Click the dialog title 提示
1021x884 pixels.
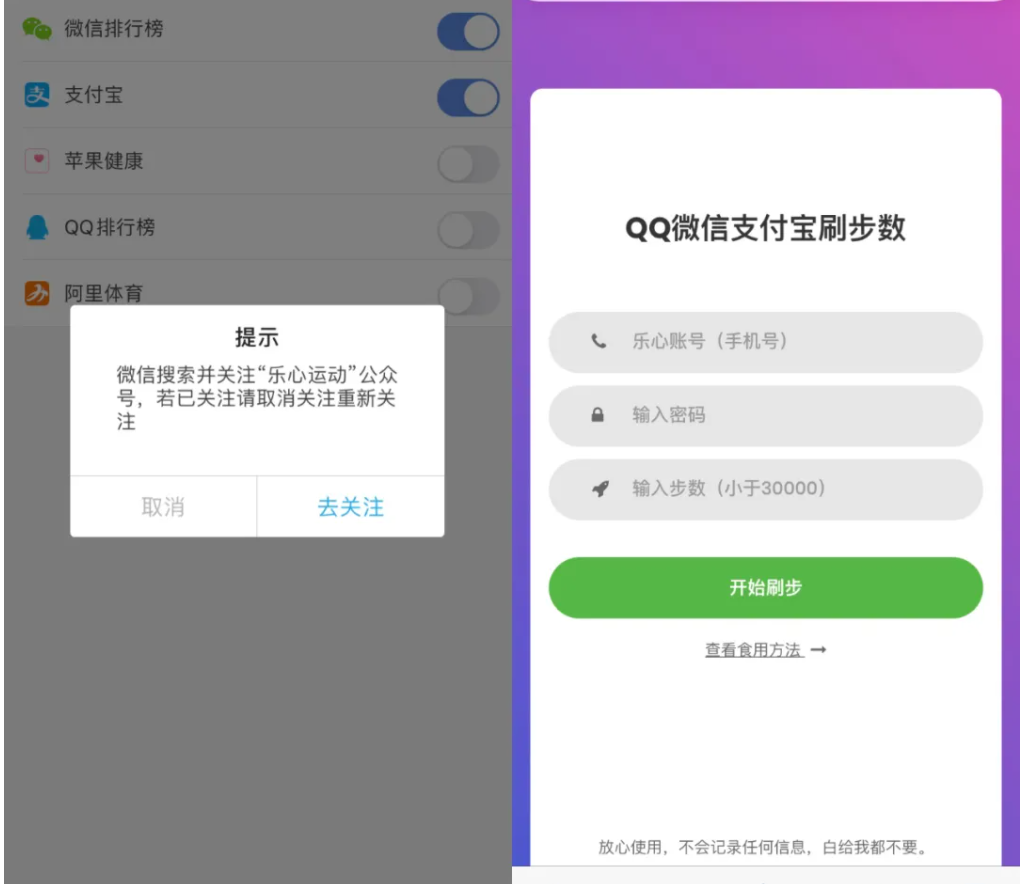click(x=257, y=337)
